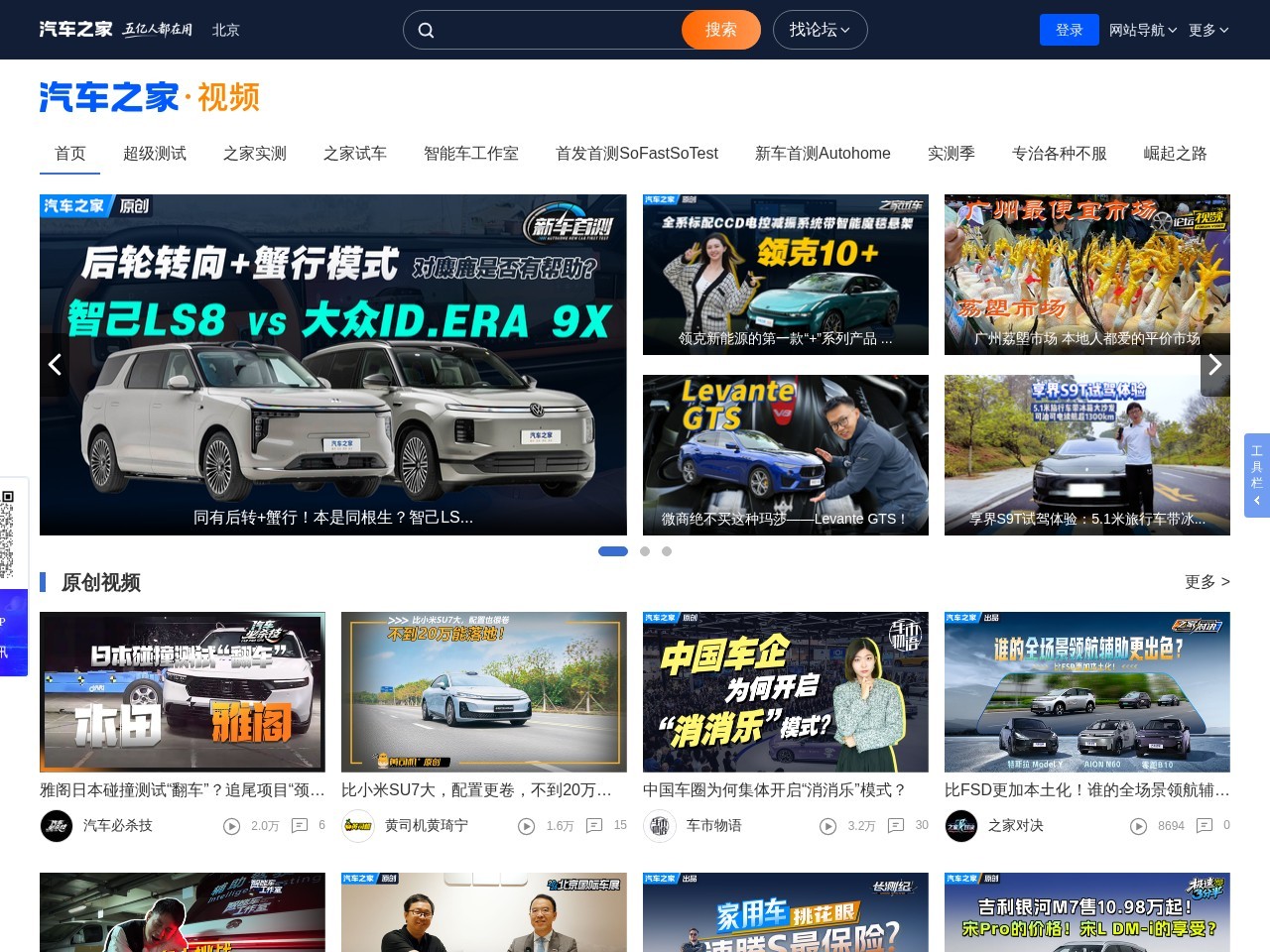Click play count icon beside 1.6万
1270x952 pixels.
coord(527,826)
